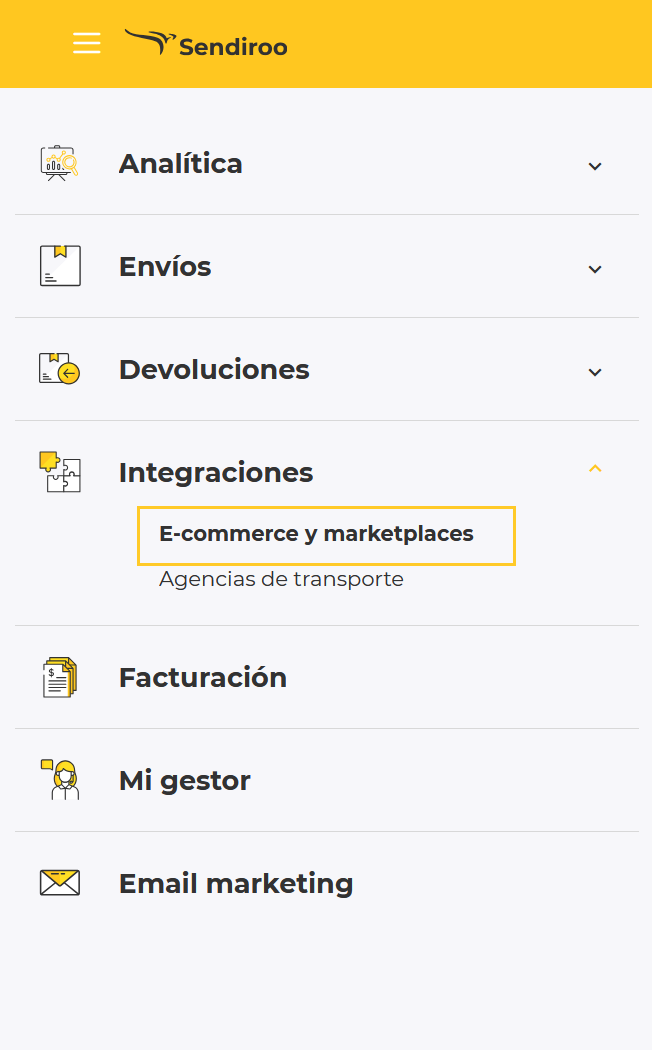
Task: Select Agencias de transporte
Action: pos(281,578)
